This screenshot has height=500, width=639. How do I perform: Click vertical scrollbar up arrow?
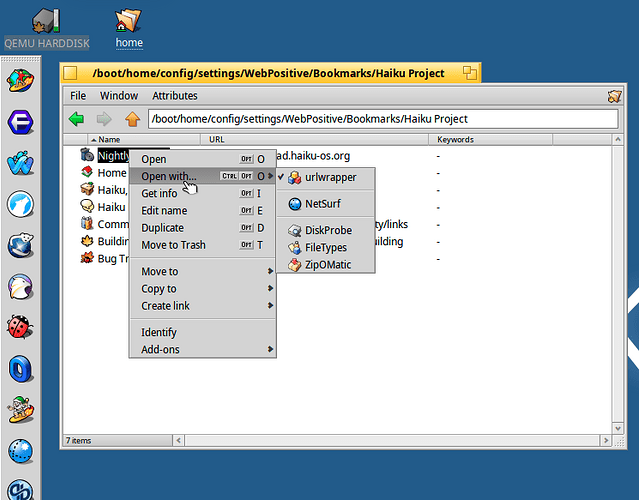point(618,140)
